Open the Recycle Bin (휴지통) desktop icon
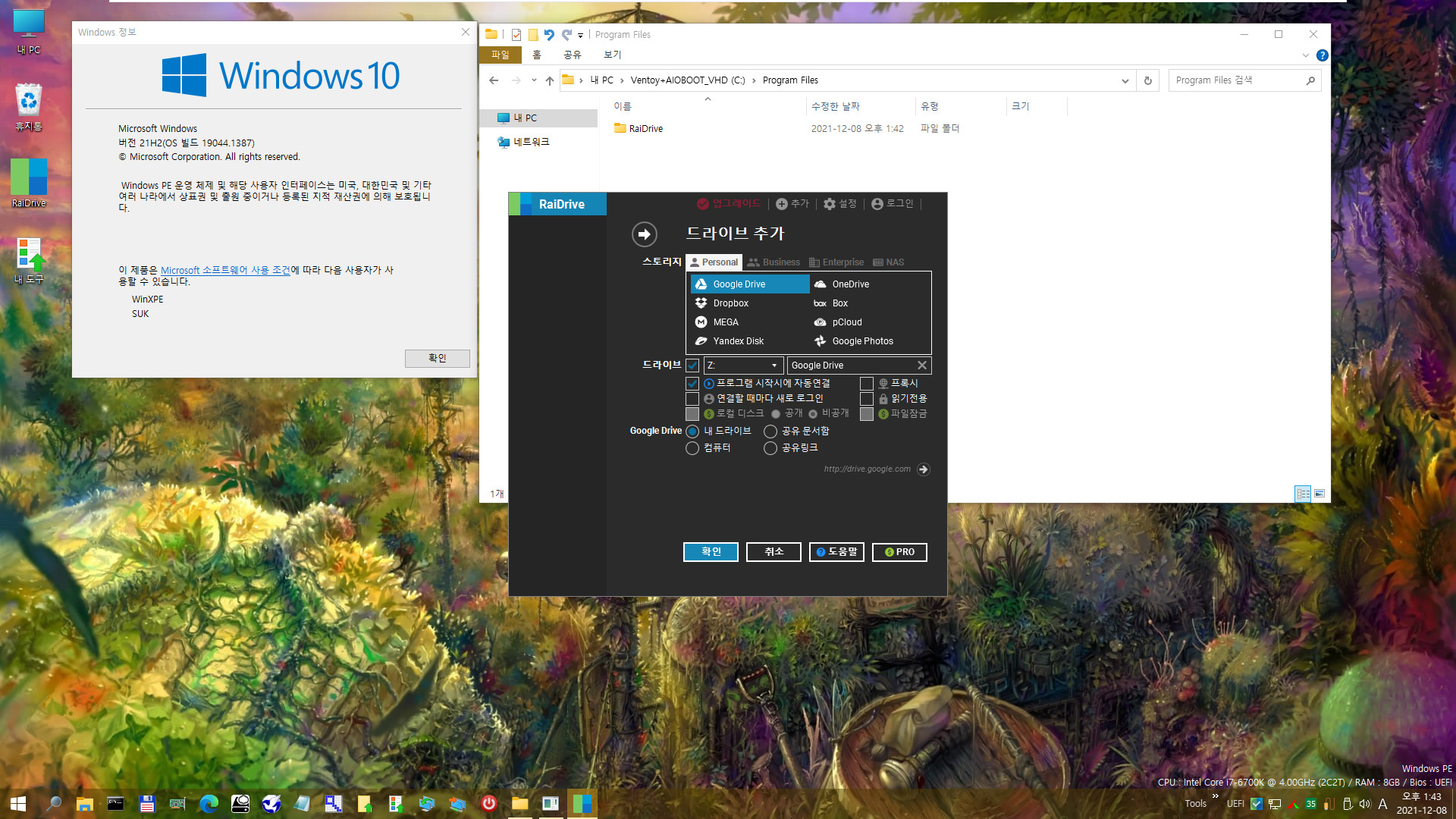This screenshot has width=1456, height=819. click(x=29, y=106)
